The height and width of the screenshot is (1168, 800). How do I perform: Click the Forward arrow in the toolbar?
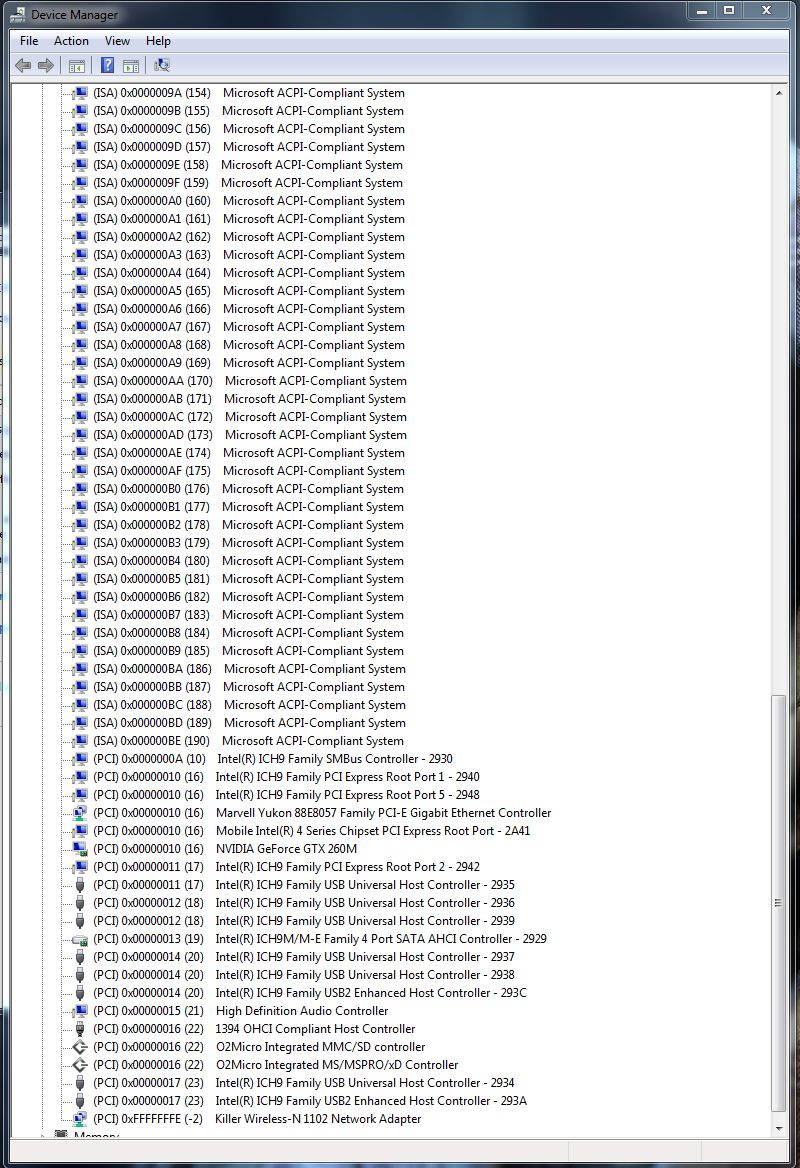pyautogui.click(x=46, y=66)
